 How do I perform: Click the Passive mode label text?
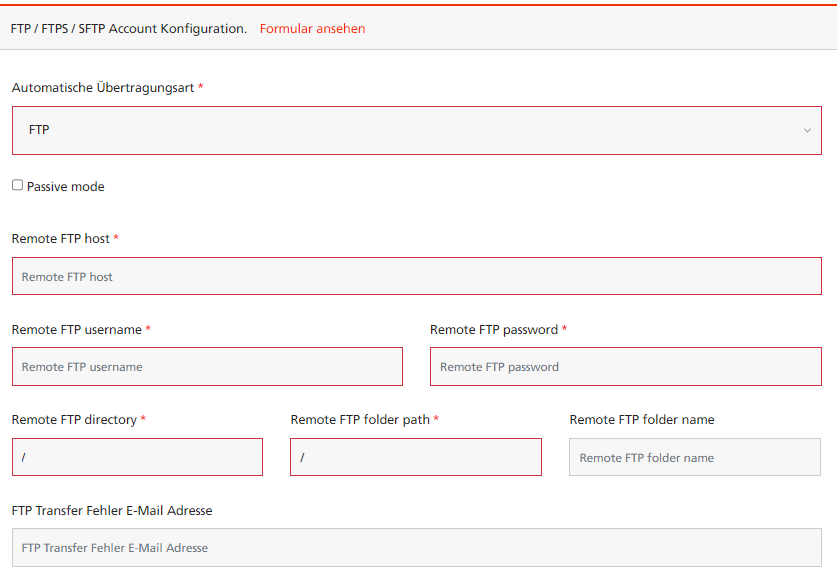pyautogui.click(x=66, y=187)
